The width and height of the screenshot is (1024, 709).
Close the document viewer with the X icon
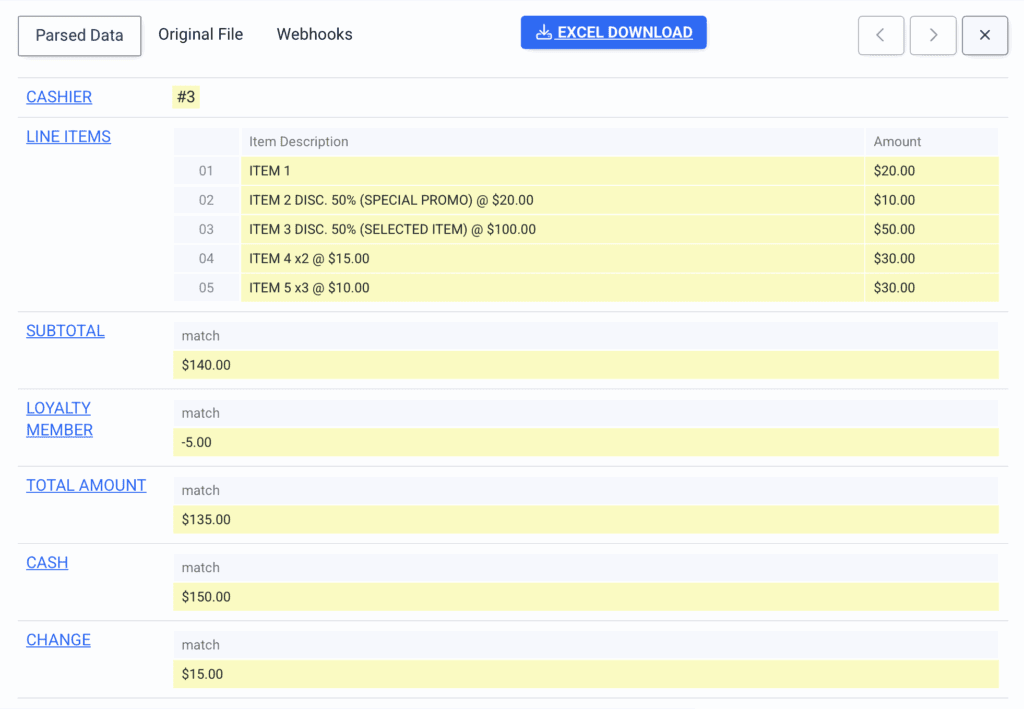985,35
